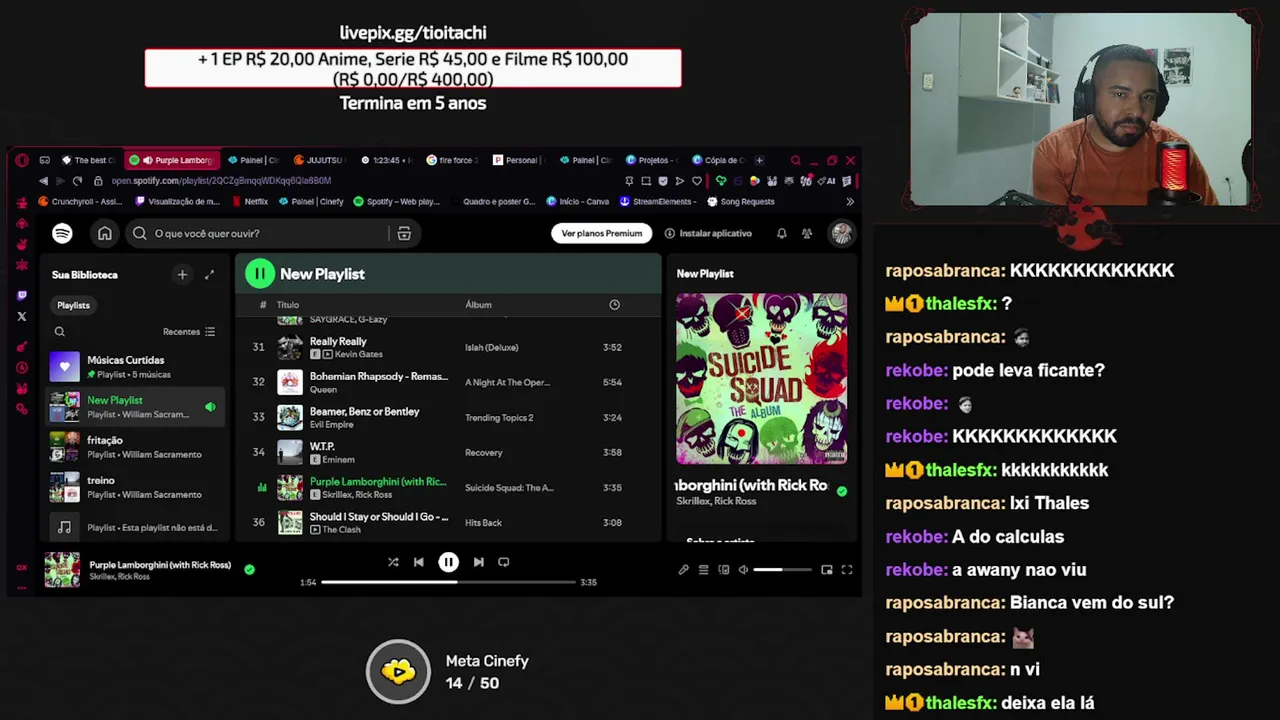The height and width of the screenshot is (720, 1280).
Task: Switch to the Personal browser tab
Action: pyautogui.click(x=517, y=160)
